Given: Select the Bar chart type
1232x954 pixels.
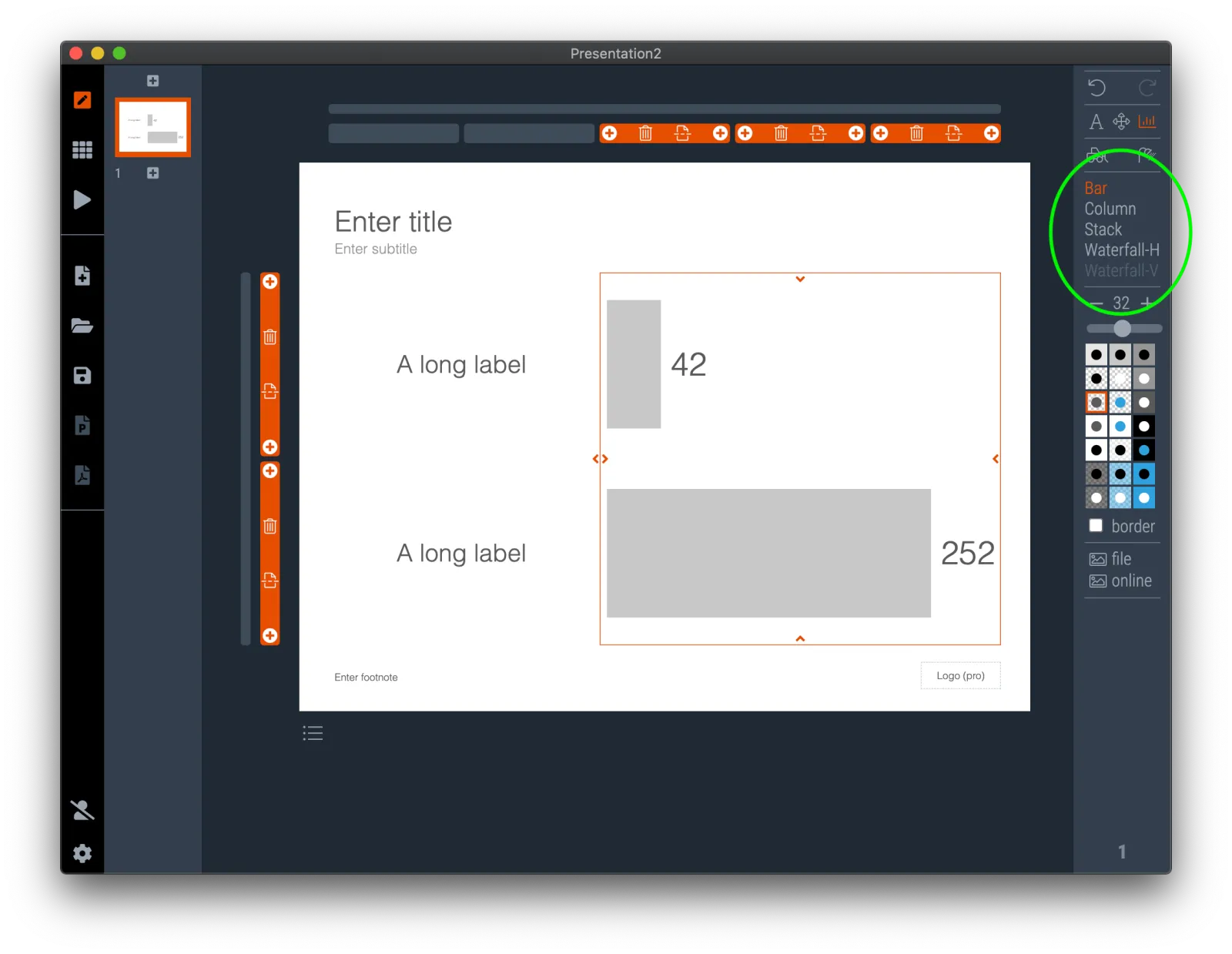Looking at the screenshot, I should [1095, 189].
